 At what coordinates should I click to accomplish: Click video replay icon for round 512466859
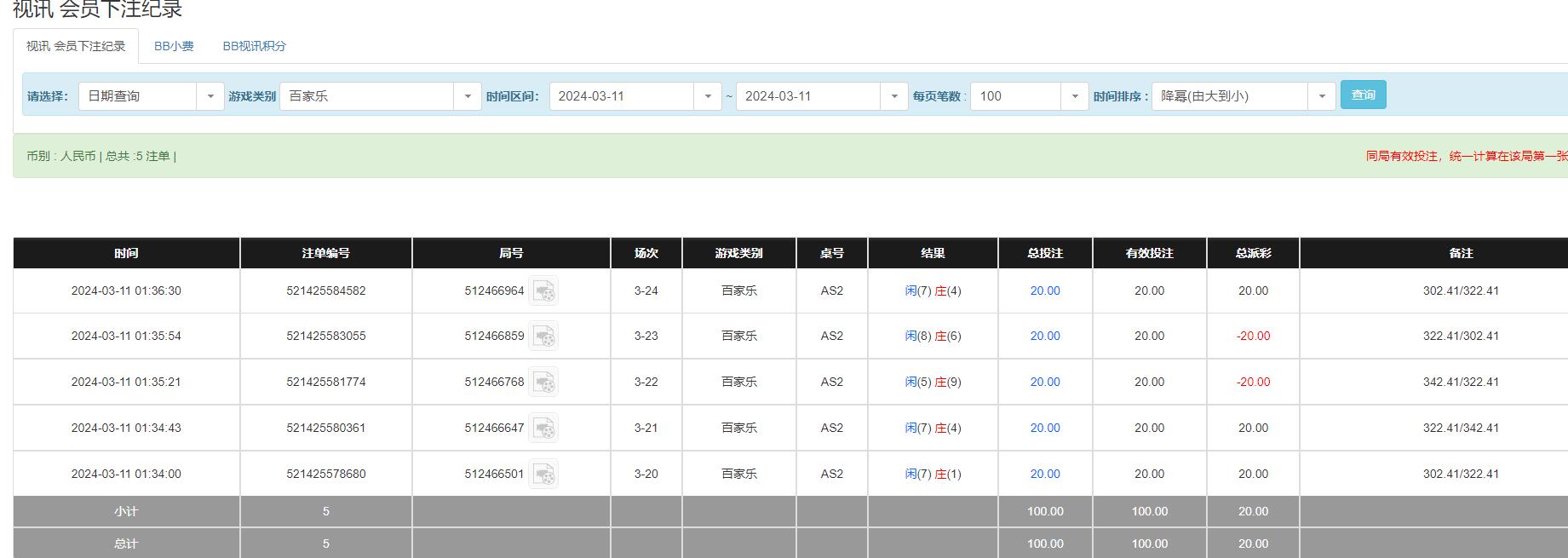[x=543, y=337]
